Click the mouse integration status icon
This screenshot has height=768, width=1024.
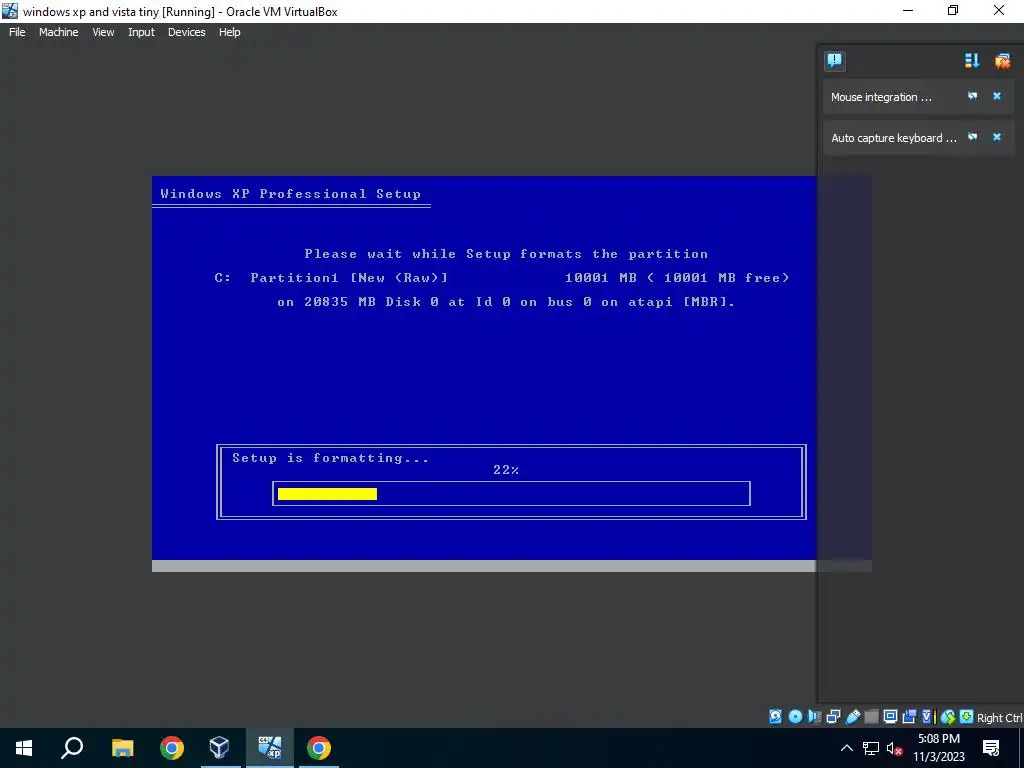[948, 716]
